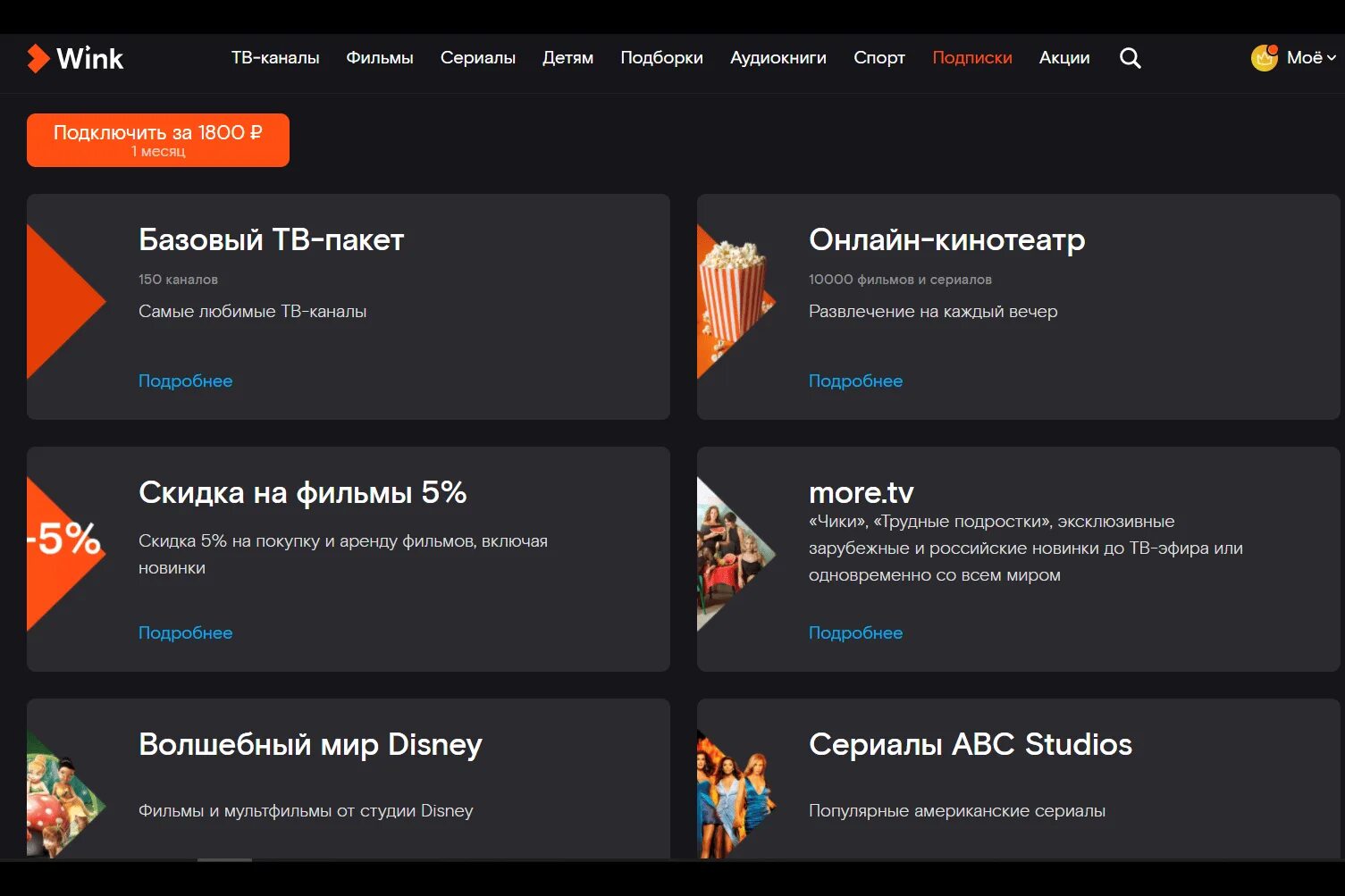
Task: Open Подборки menu item
Action: pyautogui.click(x=661, y=58)
